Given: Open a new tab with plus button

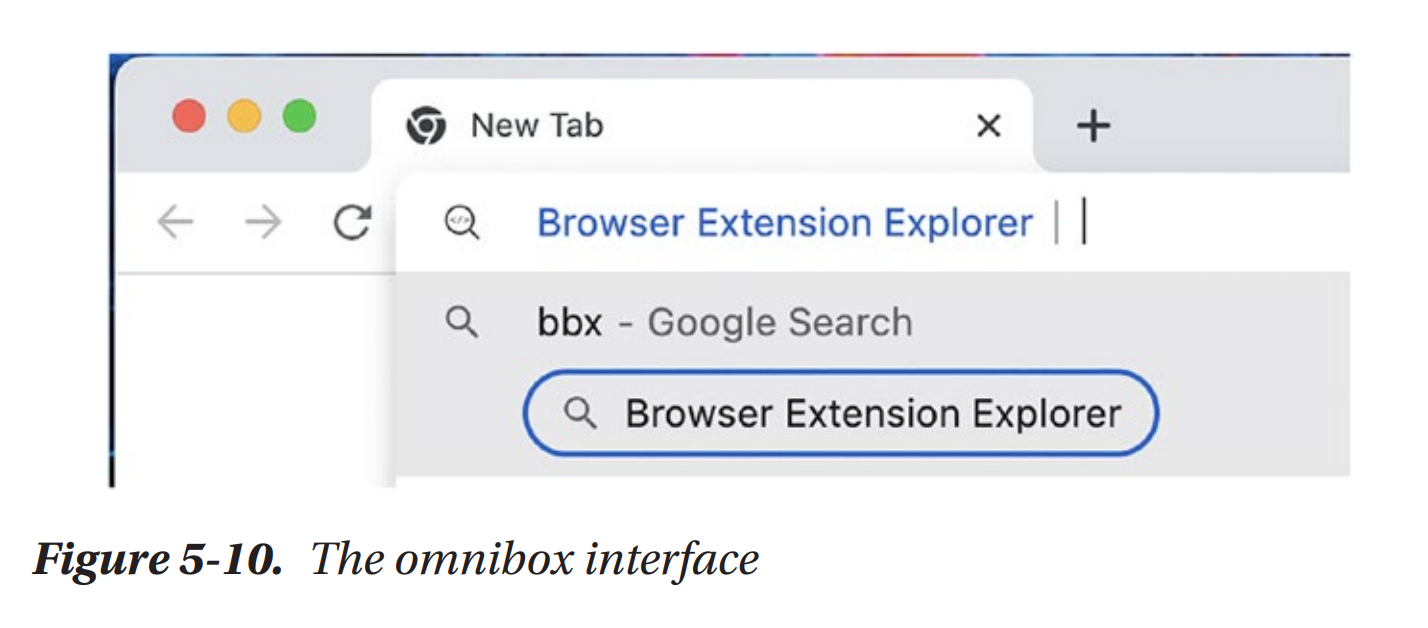Looking at the screenshot, I should (x=1093, y=126).
